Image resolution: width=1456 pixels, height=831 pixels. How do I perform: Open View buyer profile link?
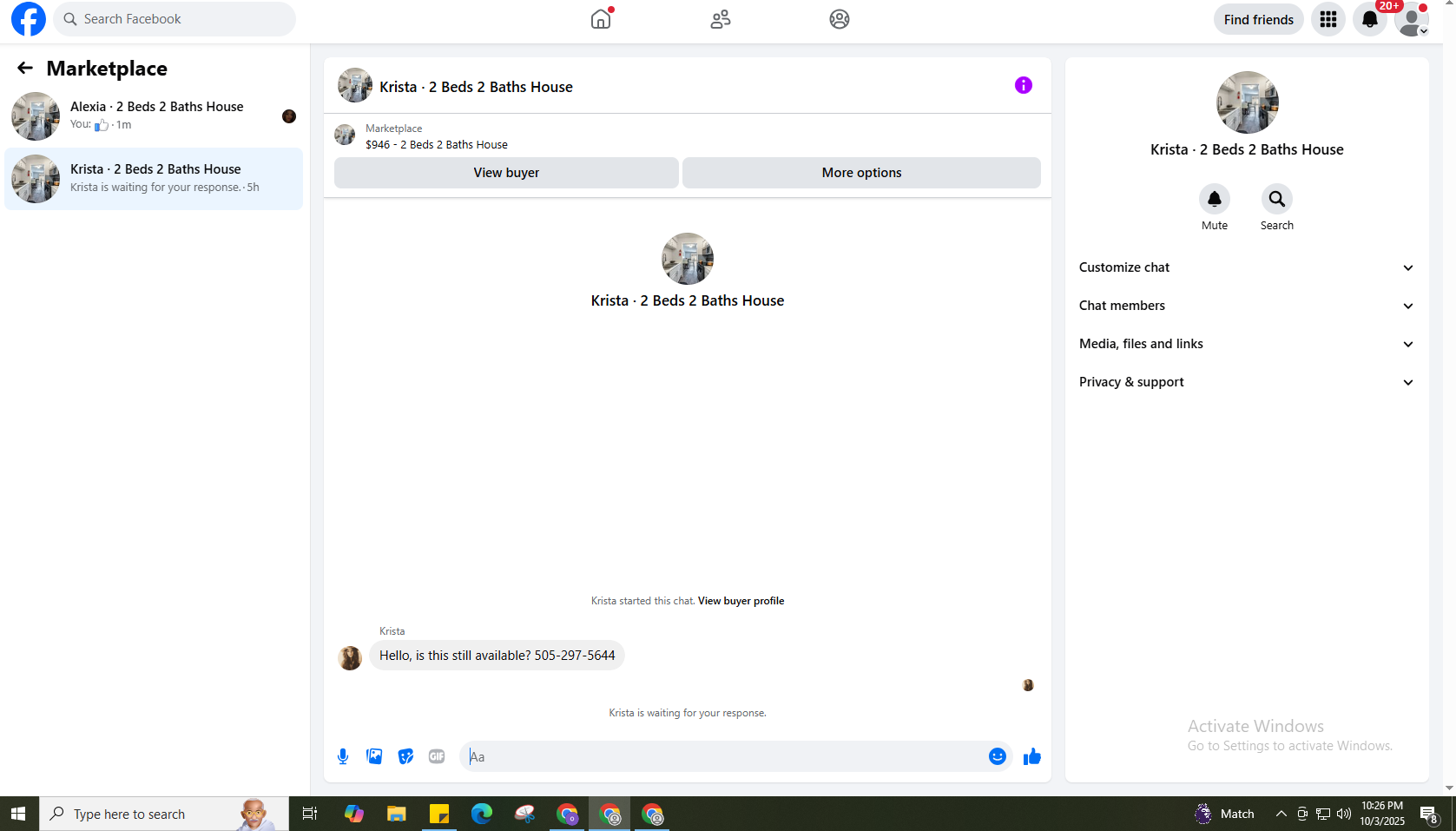tap(741, 601)
